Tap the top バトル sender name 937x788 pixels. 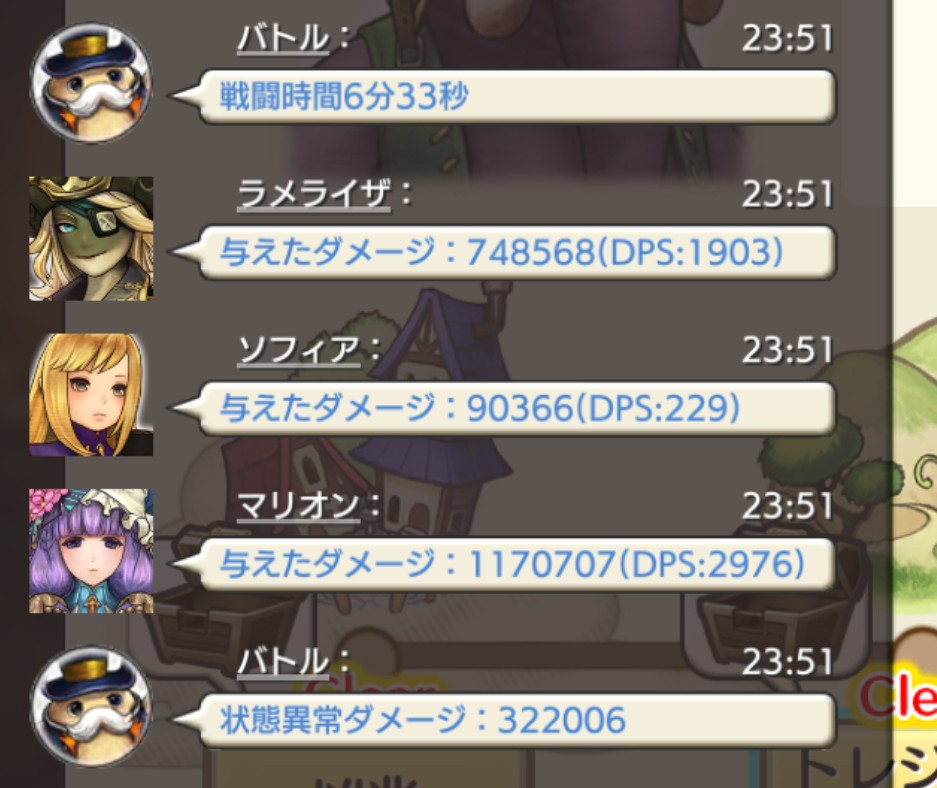click(283, 39)
